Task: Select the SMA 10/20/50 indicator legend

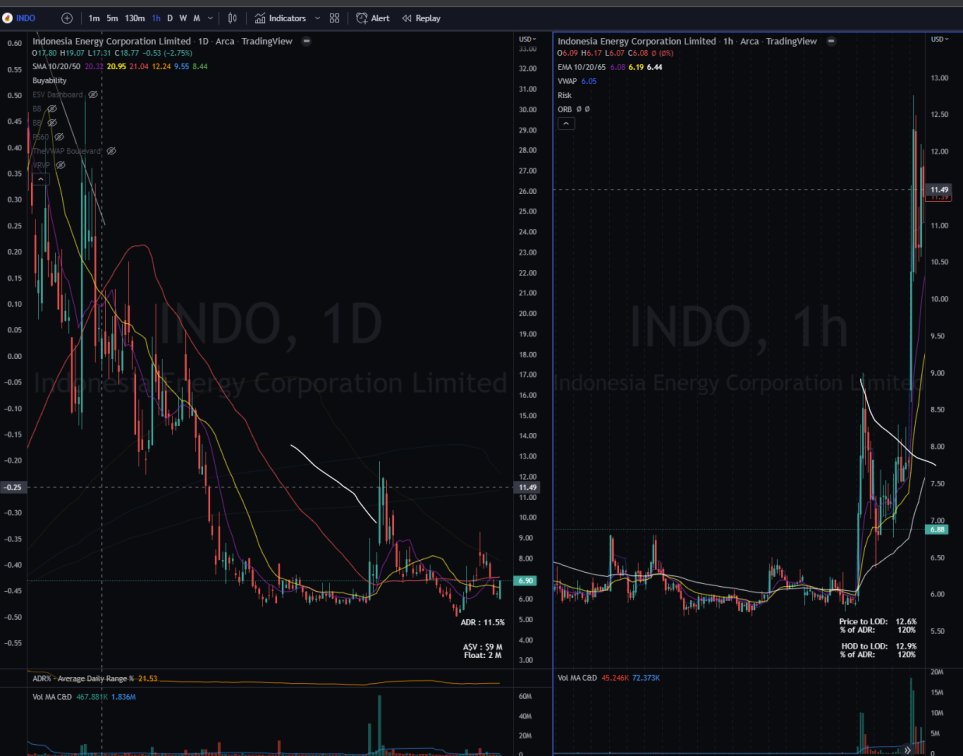Action: coord(57,66)
